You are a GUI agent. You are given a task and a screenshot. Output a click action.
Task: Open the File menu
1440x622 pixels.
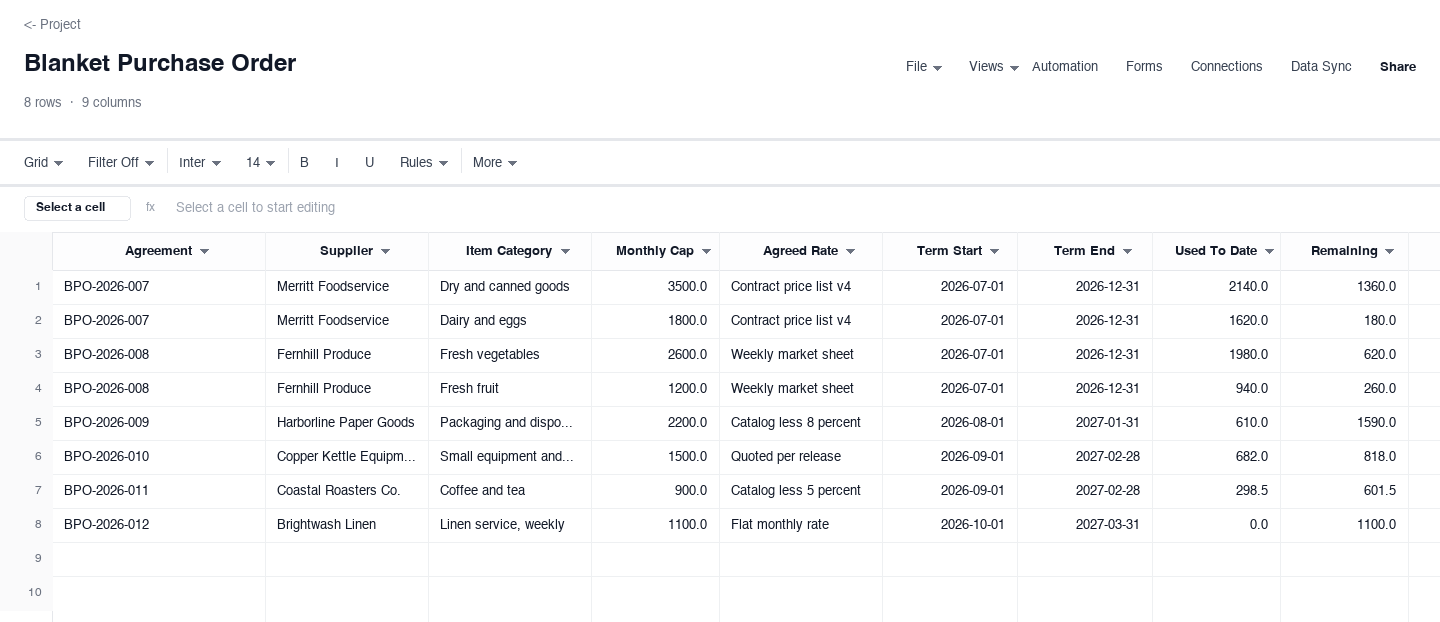pos(924,67)
